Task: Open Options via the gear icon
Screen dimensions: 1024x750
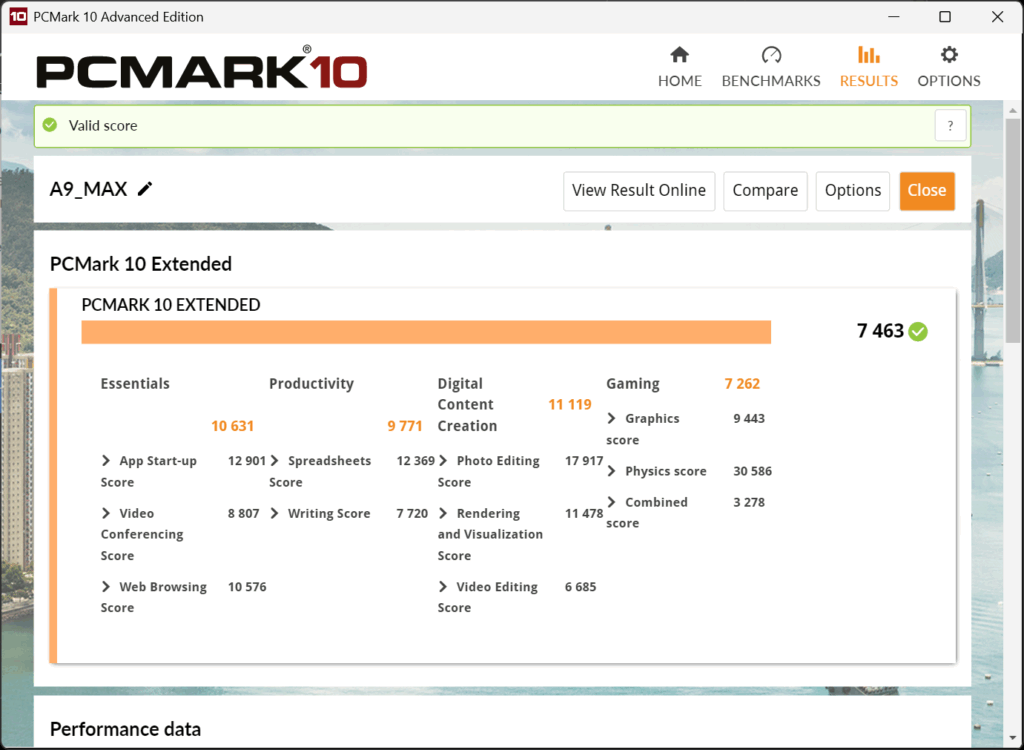Action: pos(949,55)
